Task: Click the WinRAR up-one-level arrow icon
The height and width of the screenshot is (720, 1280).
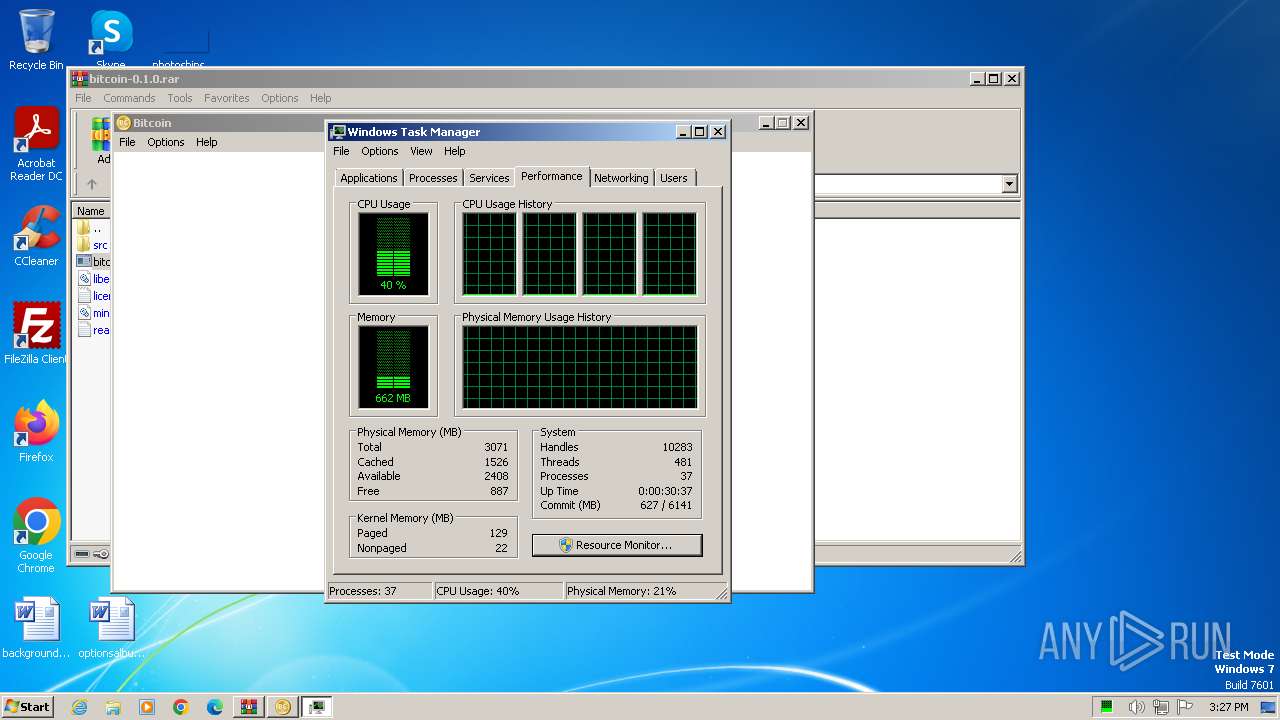Action: pyautogui.click(x=91, y=184)
